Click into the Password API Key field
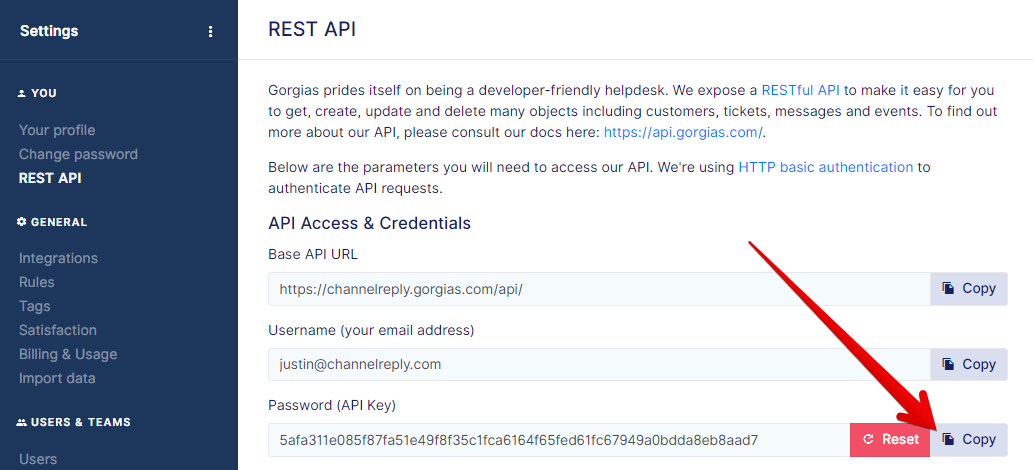 click(x=559, y=440)
